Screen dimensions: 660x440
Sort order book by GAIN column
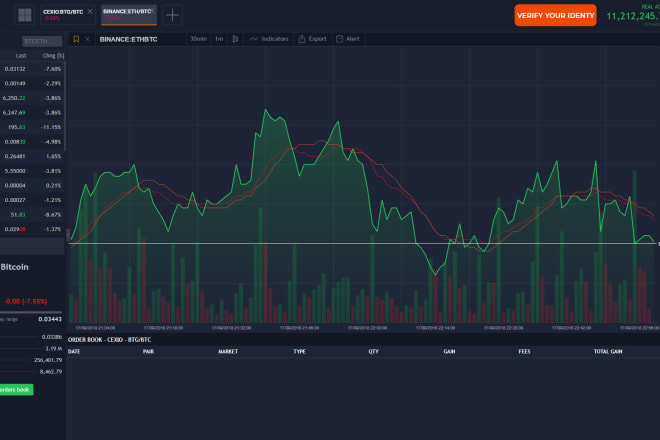(450, 352)
